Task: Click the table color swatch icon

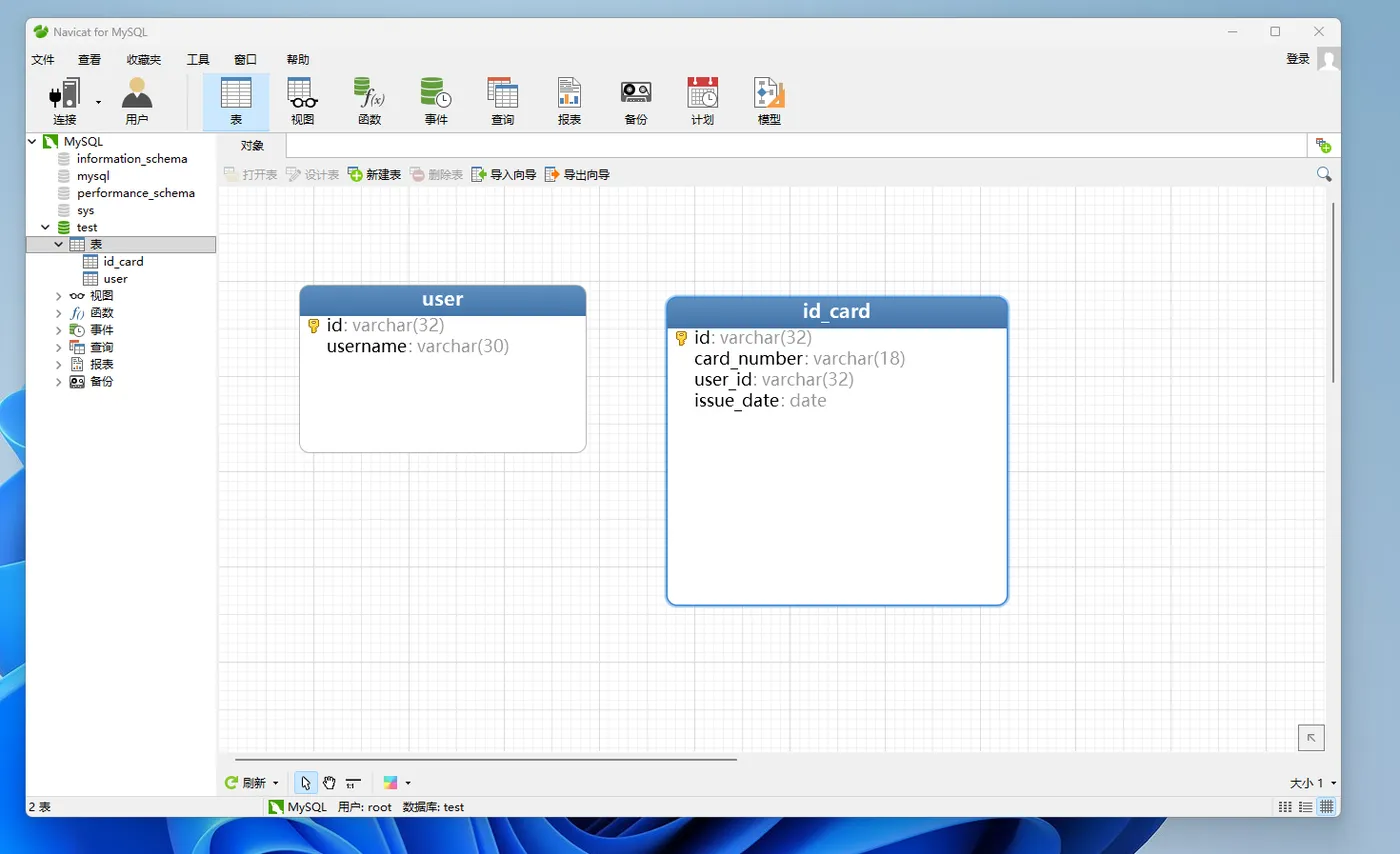Action: pos(390,783)
